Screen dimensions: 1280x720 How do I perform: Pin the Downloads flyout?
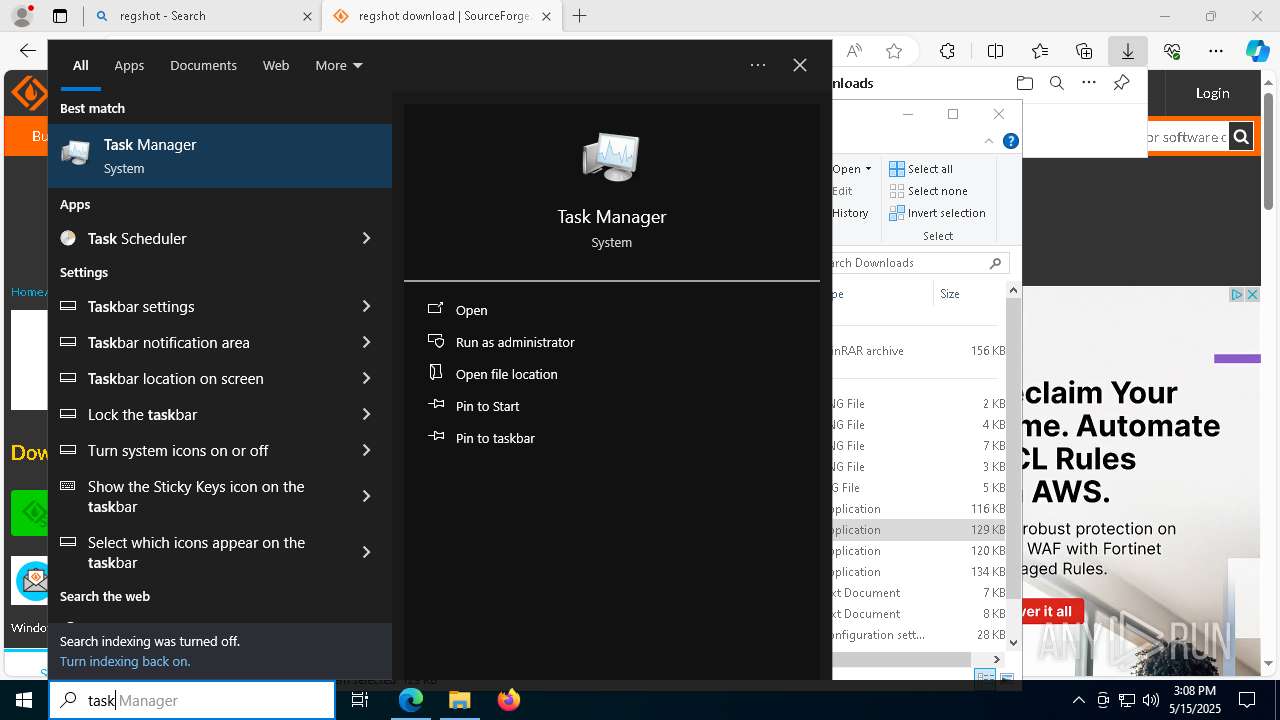pos(1121,83)
